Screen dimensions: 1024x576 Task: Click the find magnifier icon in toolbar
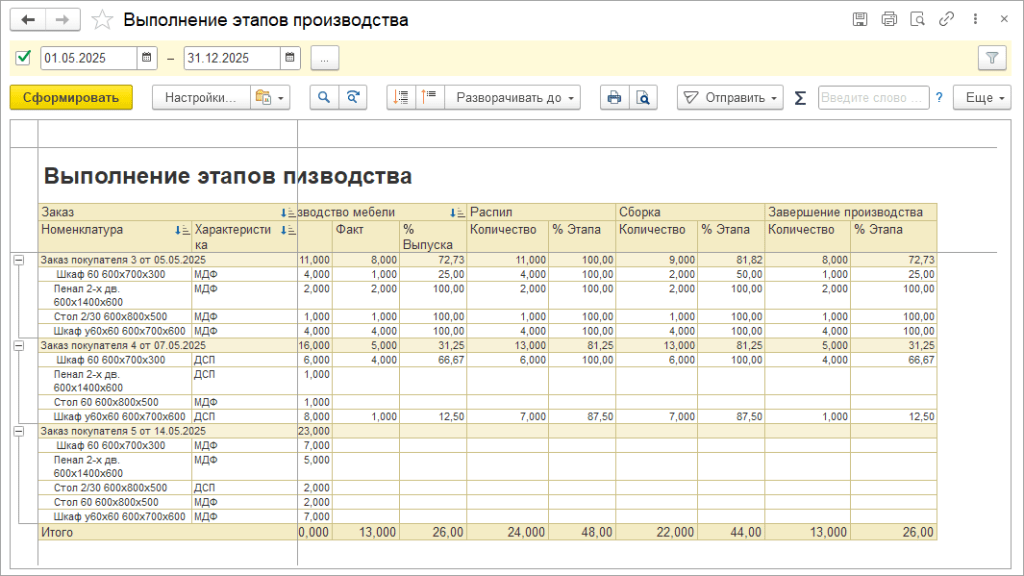coord(324,97)
